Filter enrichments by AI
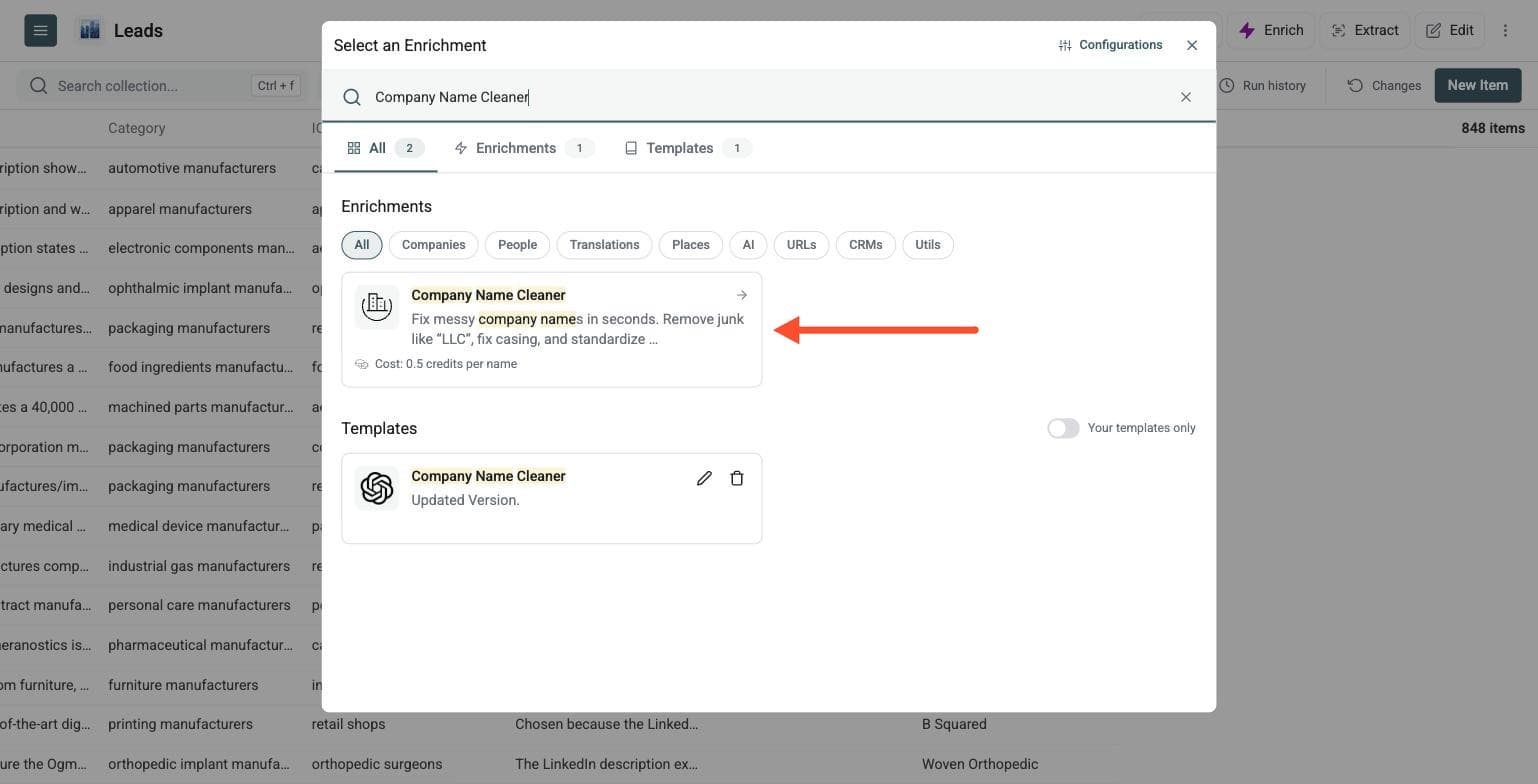1538x784 pixels. pos(748,245)
